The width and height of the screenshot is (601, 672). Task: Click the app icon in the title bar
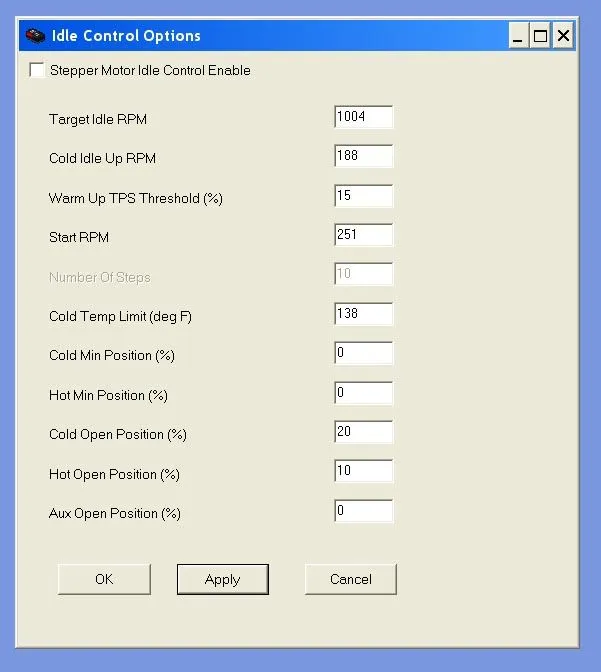click(x=34, y=36)
